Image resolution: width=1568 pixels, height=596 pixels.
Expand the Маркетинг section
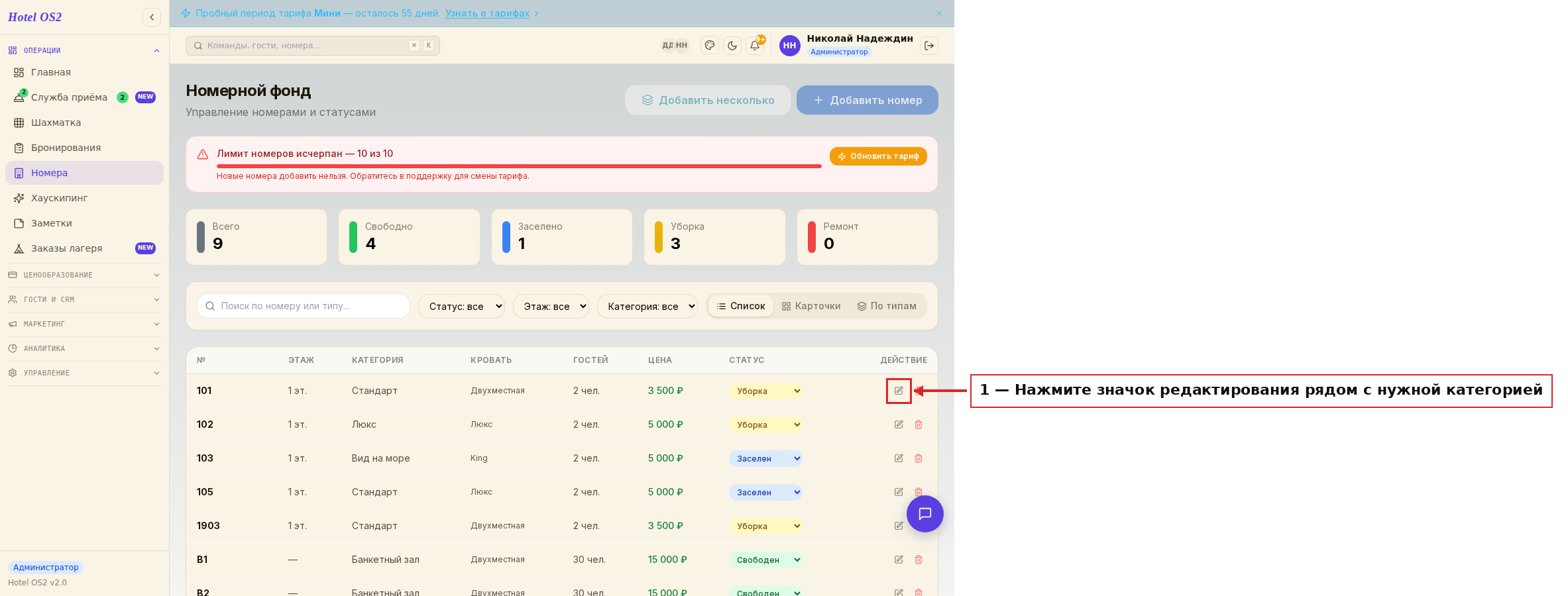[84, 324]
